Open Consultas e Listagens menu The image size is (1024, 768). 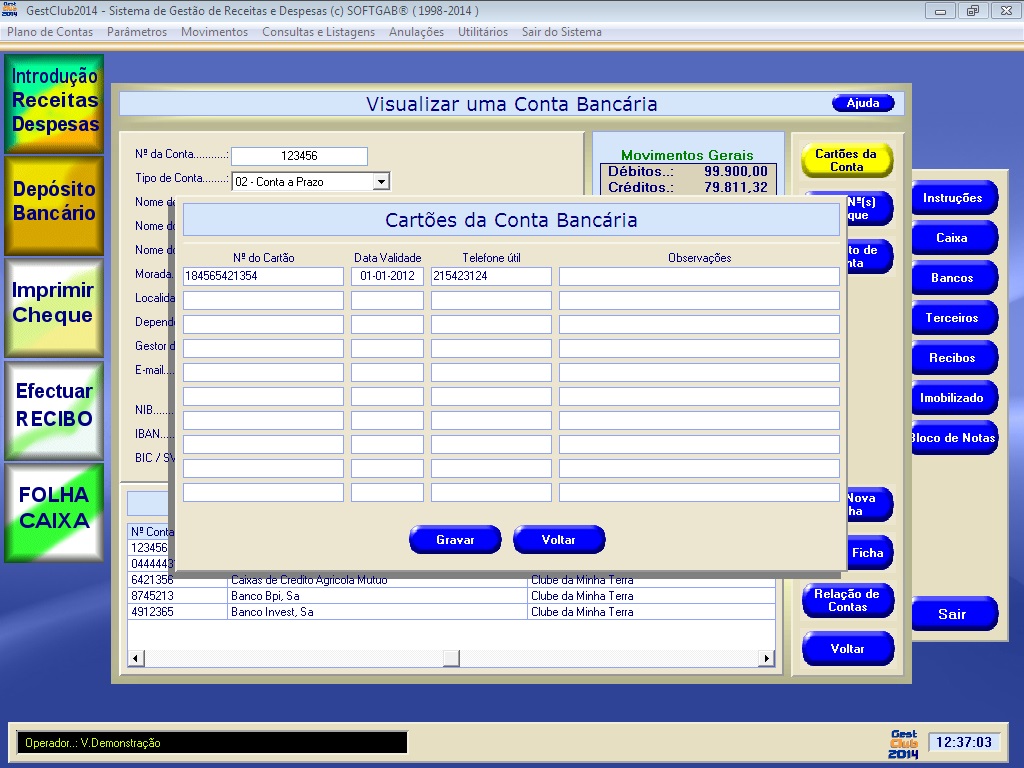(318, 32)
